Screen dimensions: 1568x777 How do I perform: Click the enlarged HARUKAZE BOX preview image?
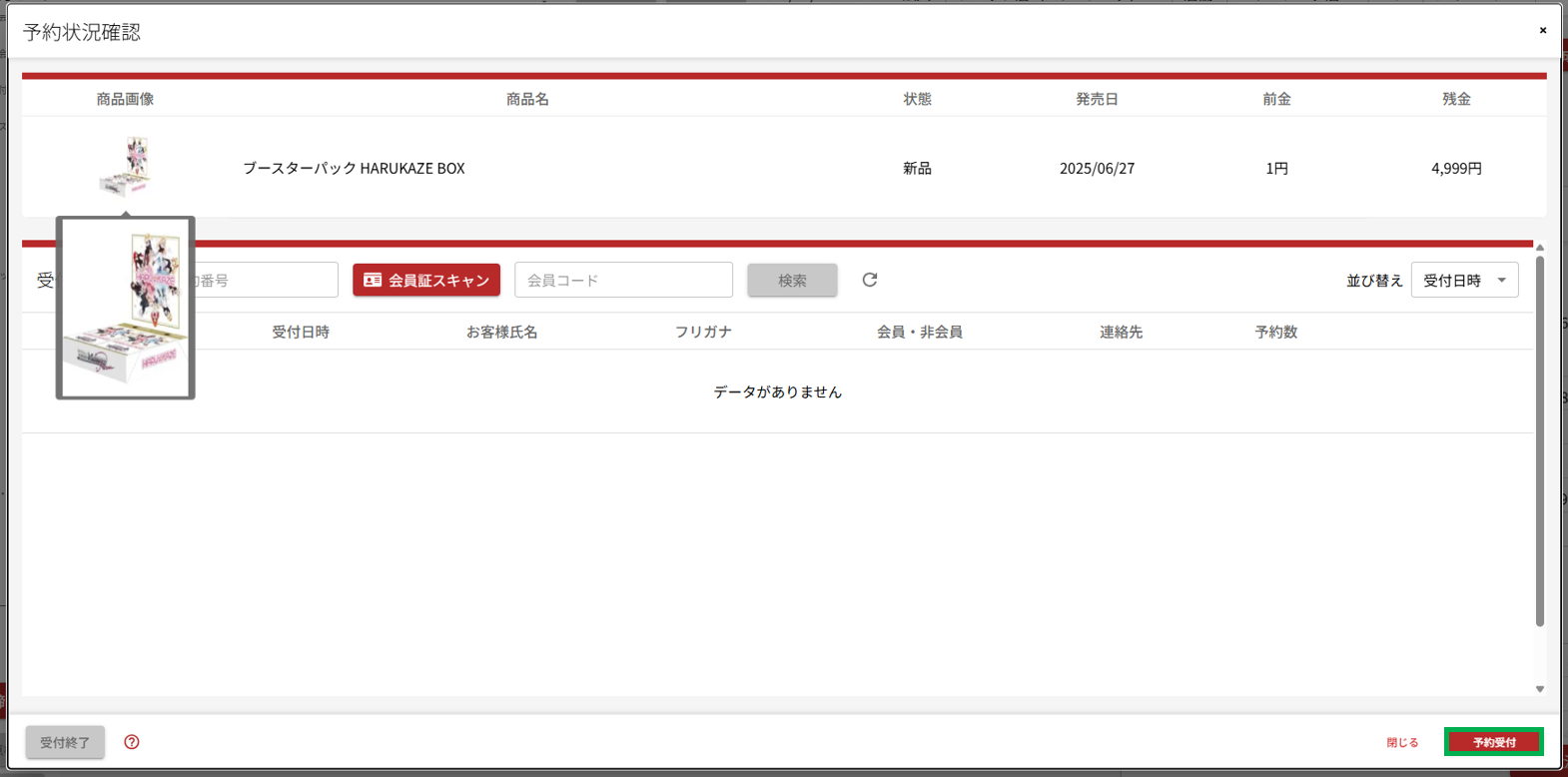[126, 308]
